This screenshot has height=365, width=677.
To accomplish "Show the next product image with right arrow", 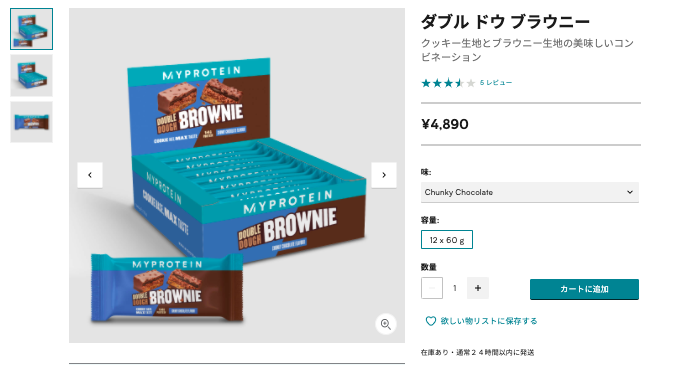I will click(384, 175).
